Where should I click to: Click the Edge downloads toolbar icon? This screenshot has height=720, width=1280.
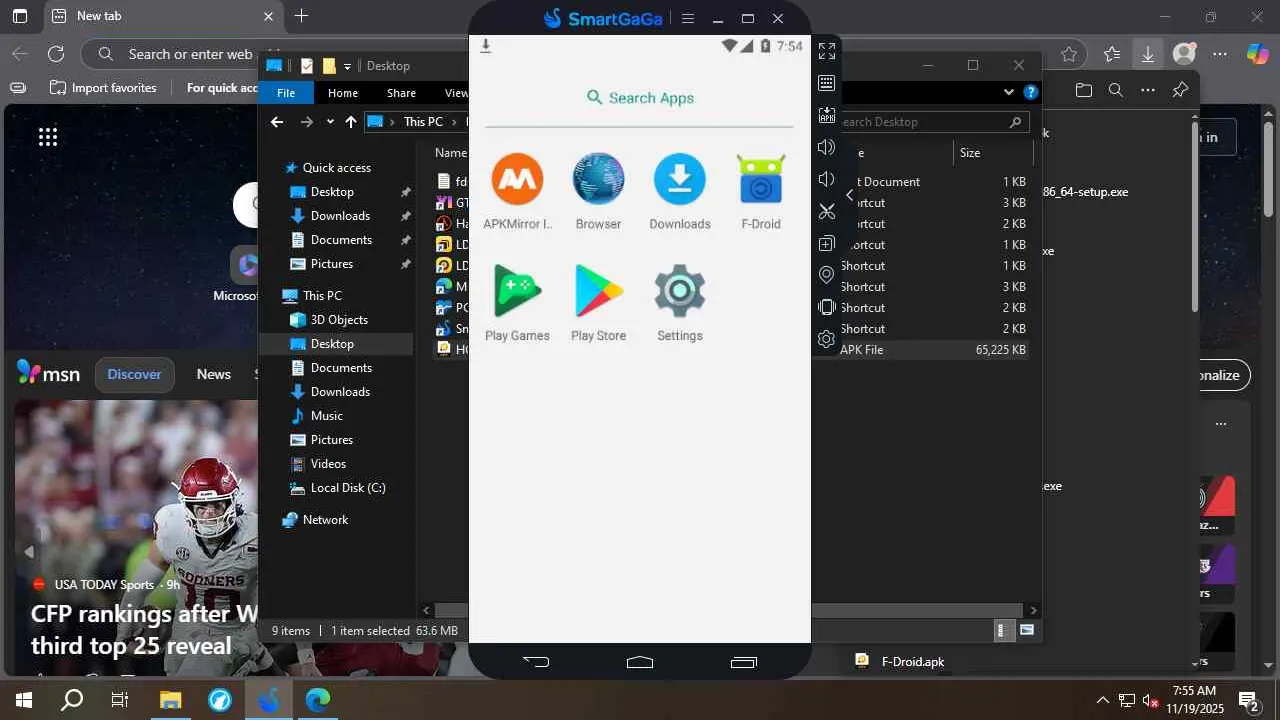1148,54
